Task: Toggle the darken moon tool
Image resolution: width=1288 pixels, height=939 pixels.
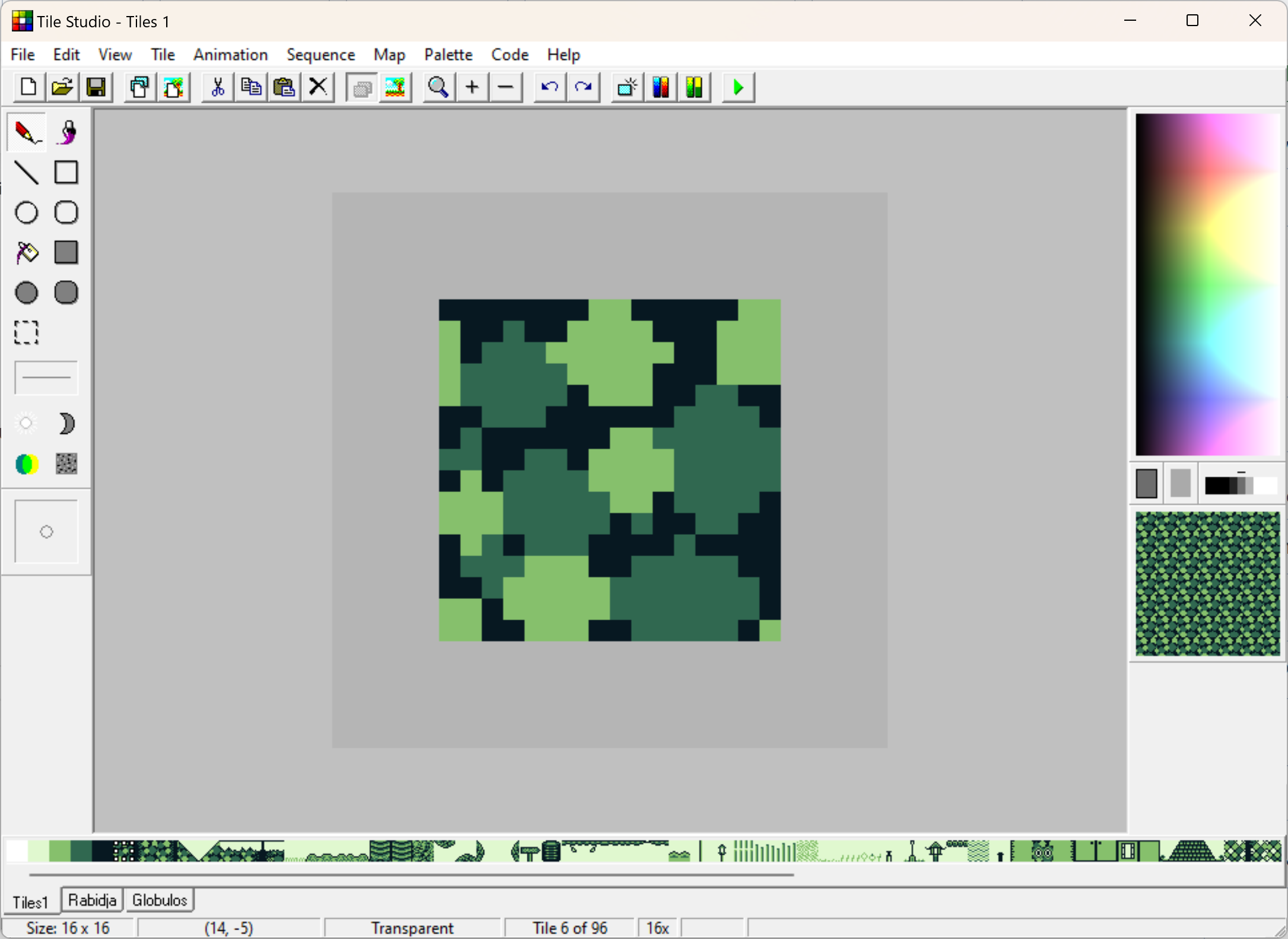Action: 66,424
